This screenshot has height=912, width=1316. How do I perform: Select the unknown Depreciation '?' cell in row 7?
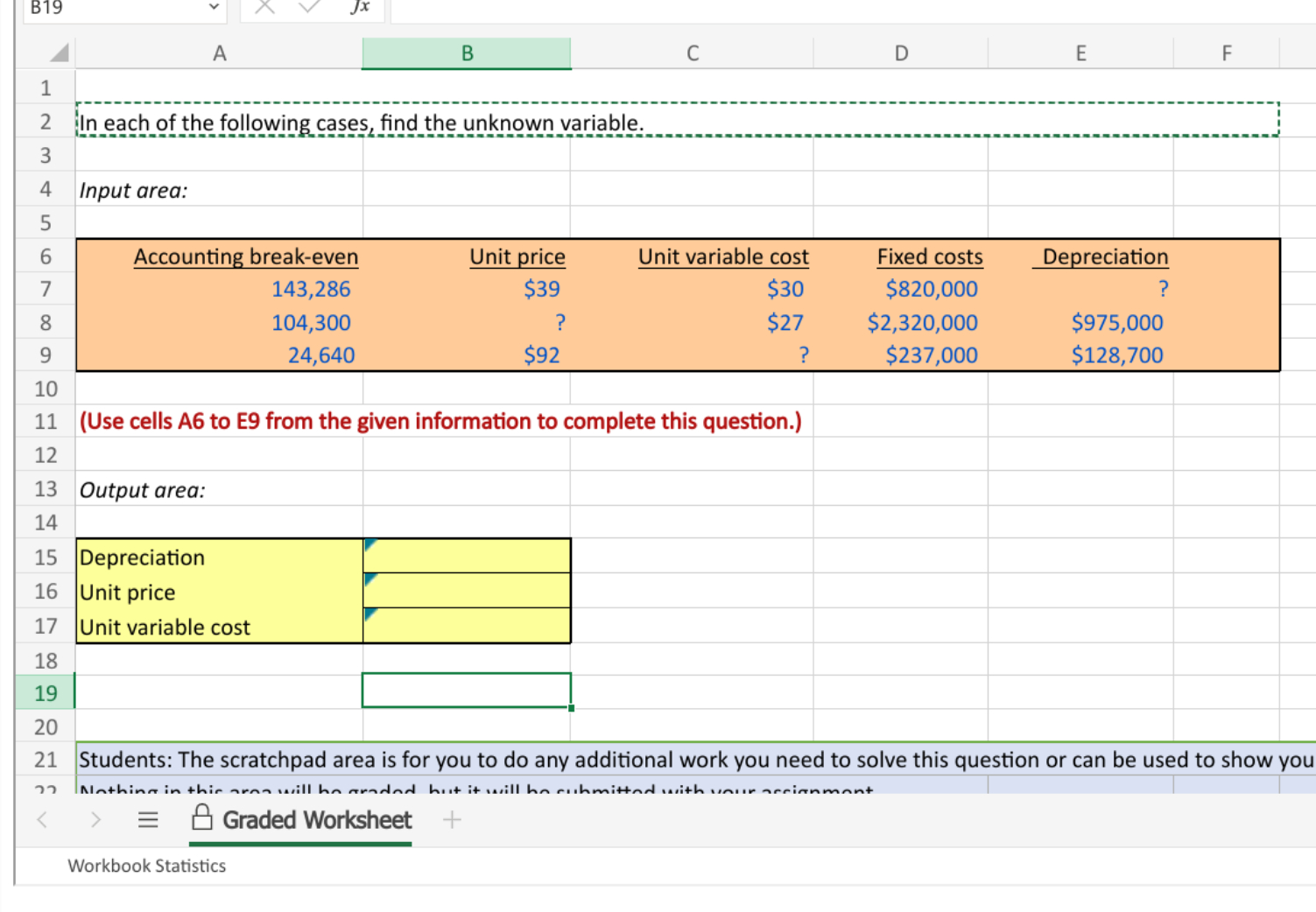click(1080, 289)
